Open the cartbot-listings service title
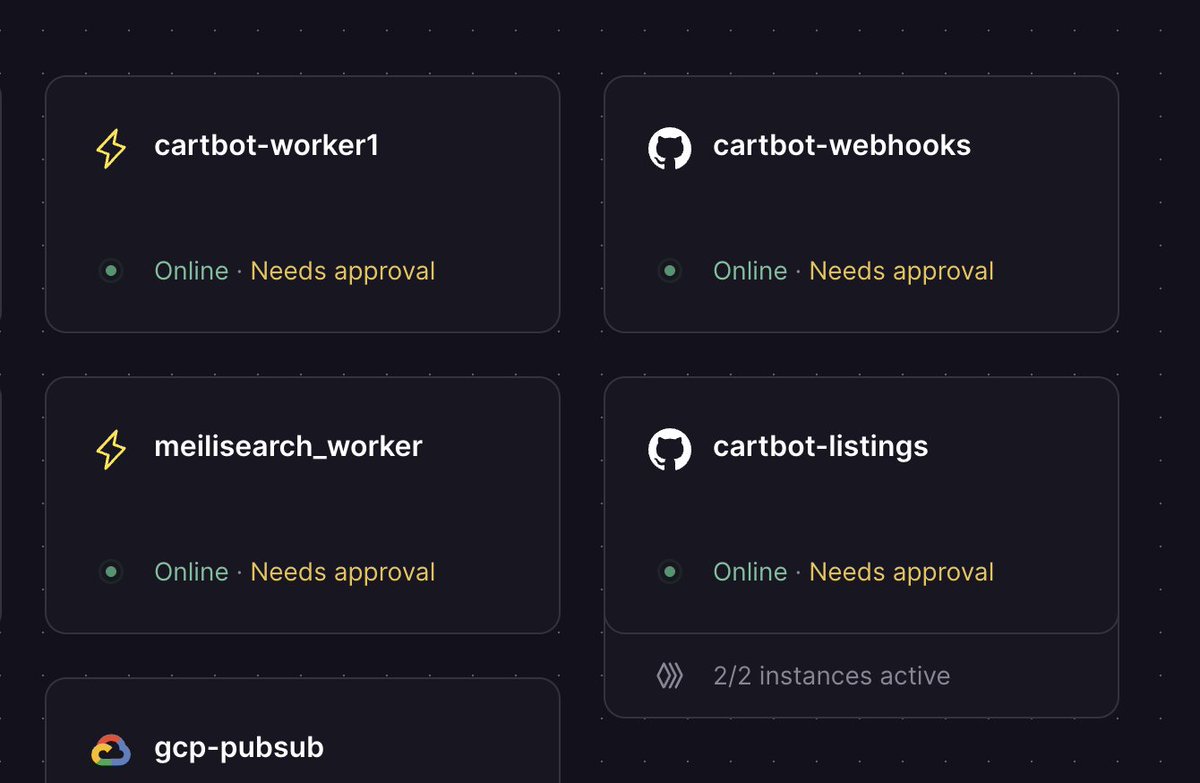The image size is (1200, 783). coord(821,447)
